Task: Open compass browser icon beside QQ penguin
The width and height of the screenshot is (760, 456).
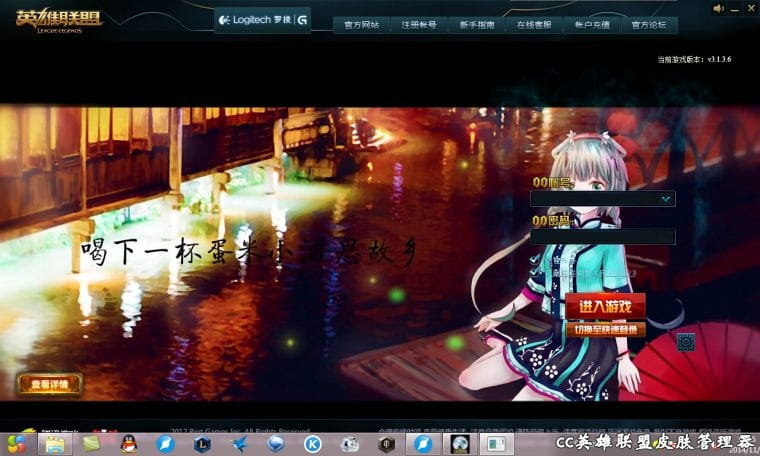Action: 165,444
